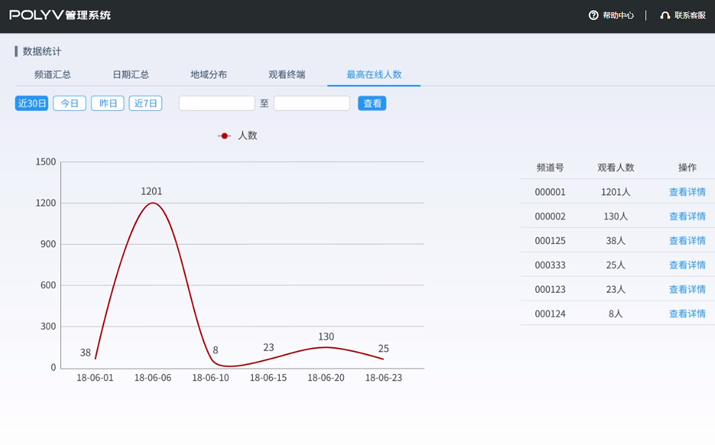Toggle the 人数 legend marker

coord(224,136)
